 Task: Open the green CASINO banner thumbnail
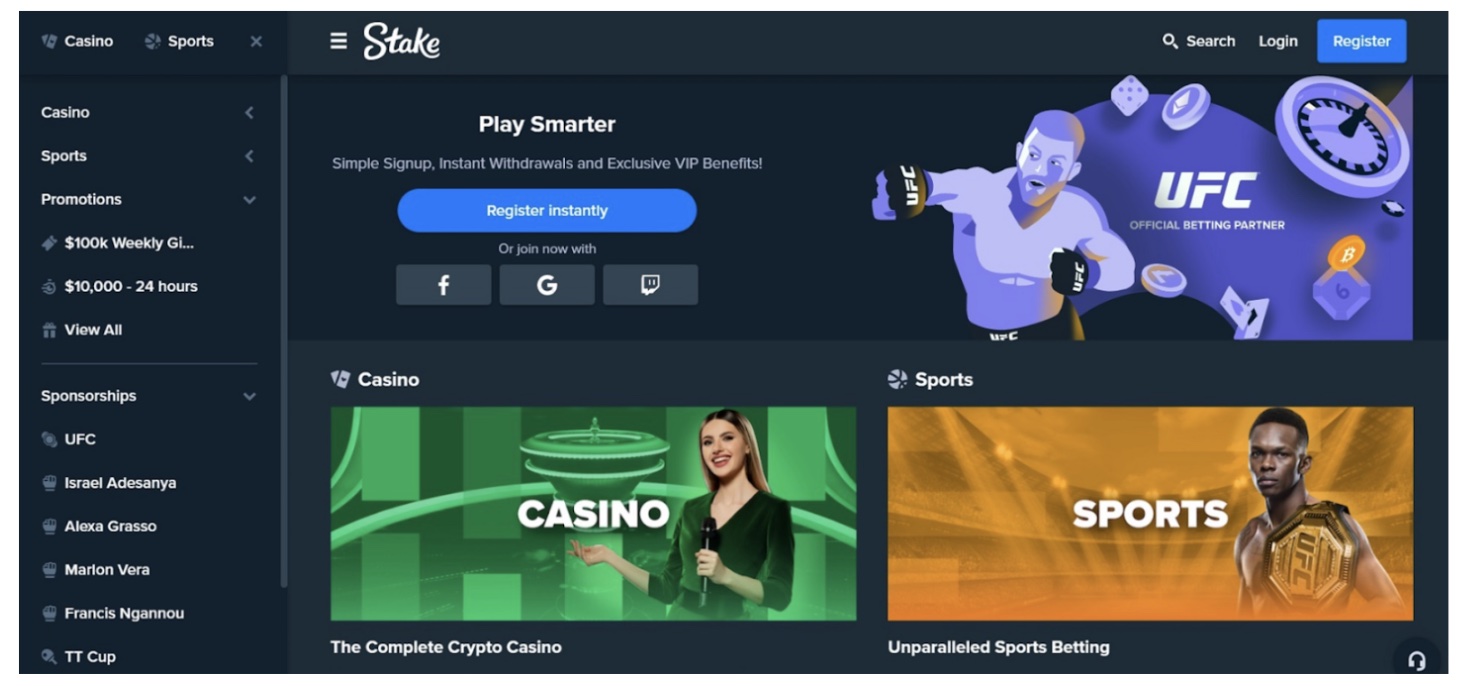593,514
